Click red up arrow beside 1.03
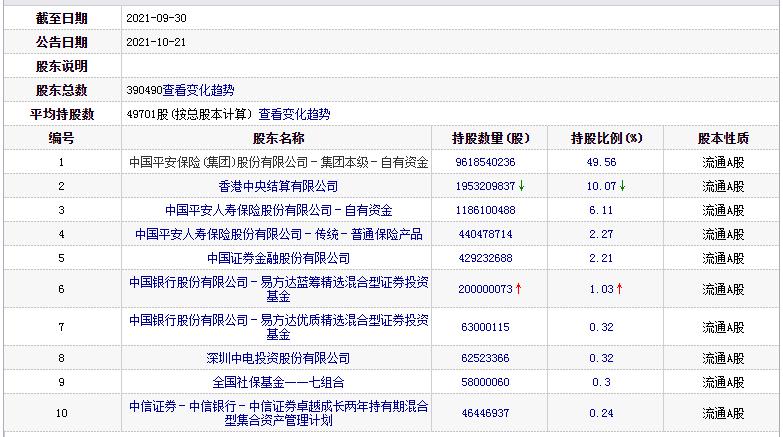The width and height of the screenshot is (783, 437). point(620,289)
